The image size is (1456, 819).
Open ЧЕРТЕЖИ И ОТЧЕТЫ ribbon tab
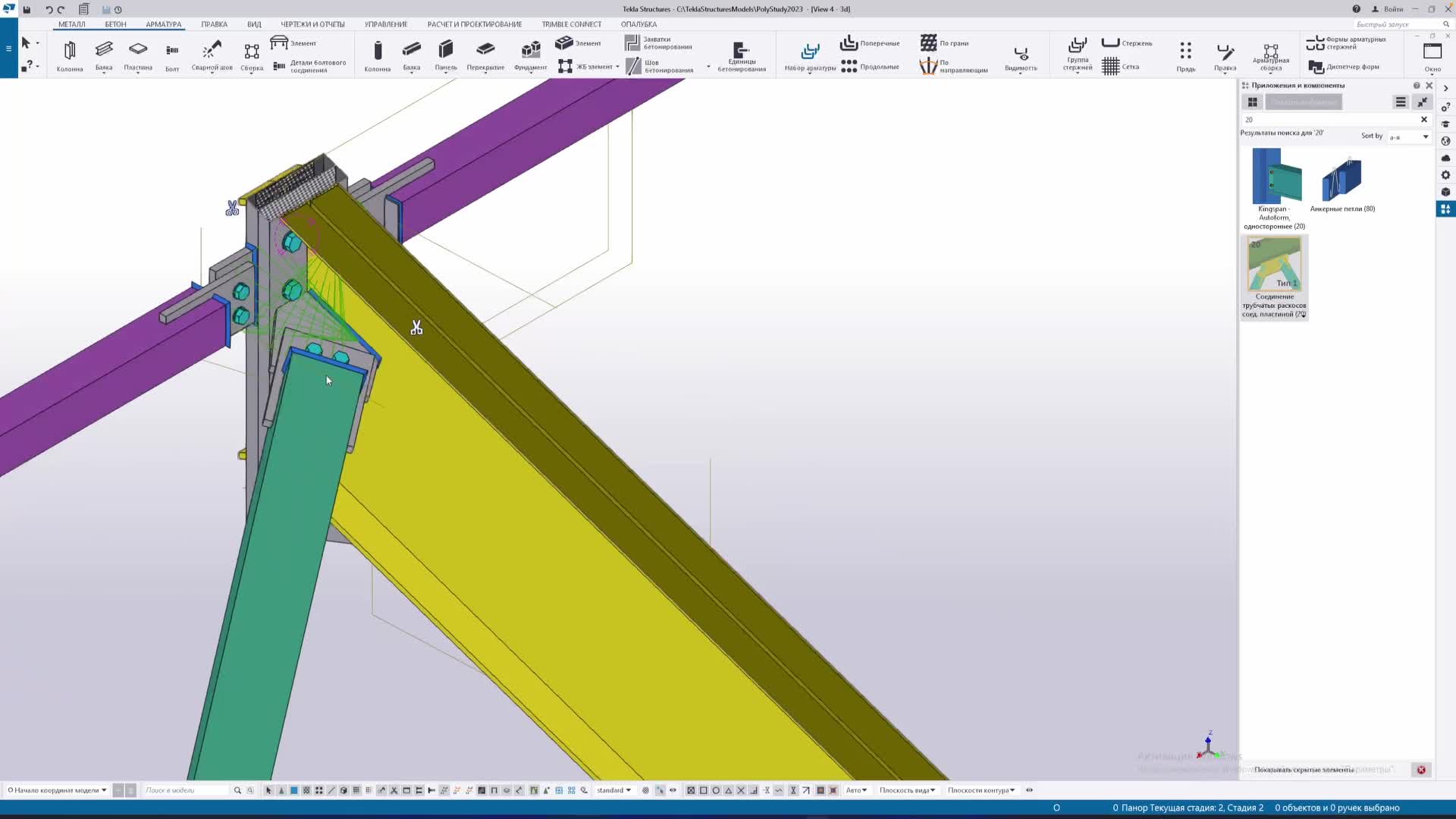312,24
